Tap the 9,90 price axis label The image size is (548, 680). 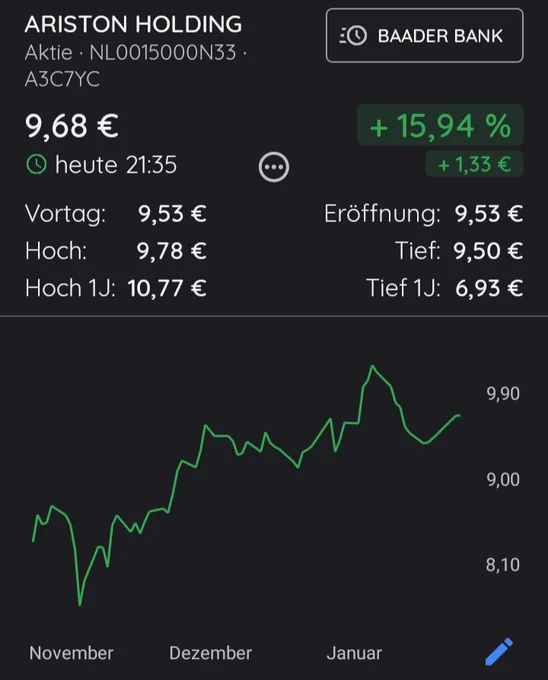[503, 394]
